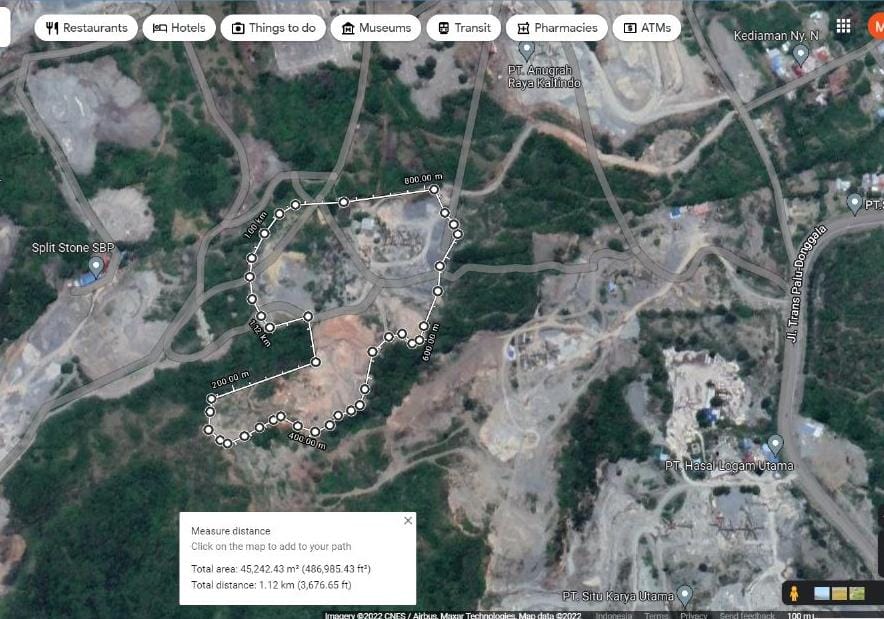Image resolution: width=884 pixels, height=619 pixels.
Task: Close the Measure distance panel
Action: pyautogui.click(x=408, y=520)
